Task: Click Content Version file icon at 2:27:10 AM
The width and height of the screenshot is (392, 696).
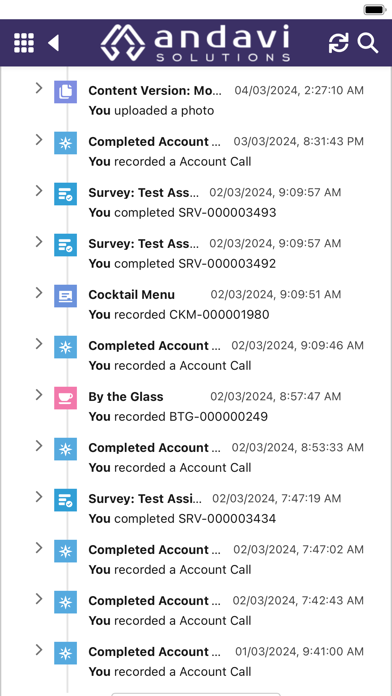Action: [66, 92]
